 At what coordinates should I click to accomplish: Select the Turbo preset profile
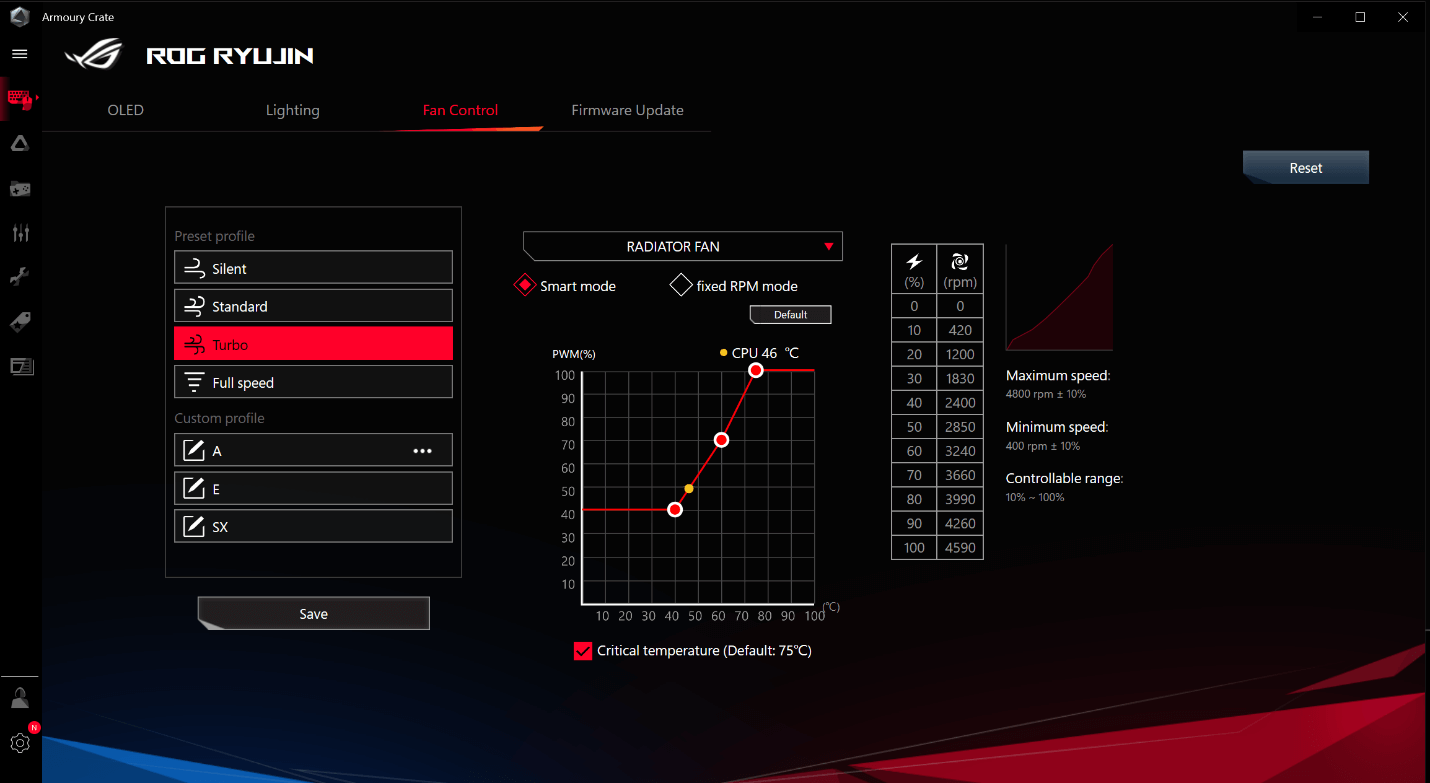point(313,344)
